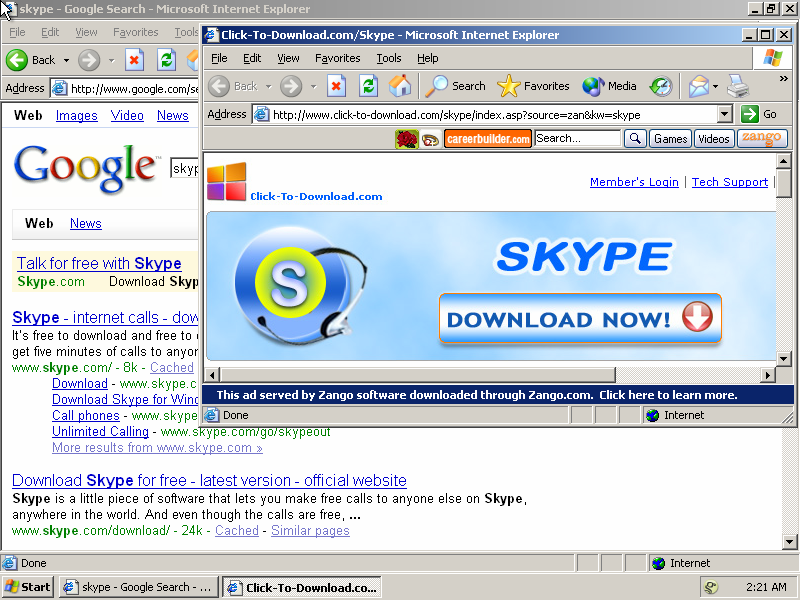
Task: Open Favorites menu in Click-To-Download window
Action: point(338,58)
